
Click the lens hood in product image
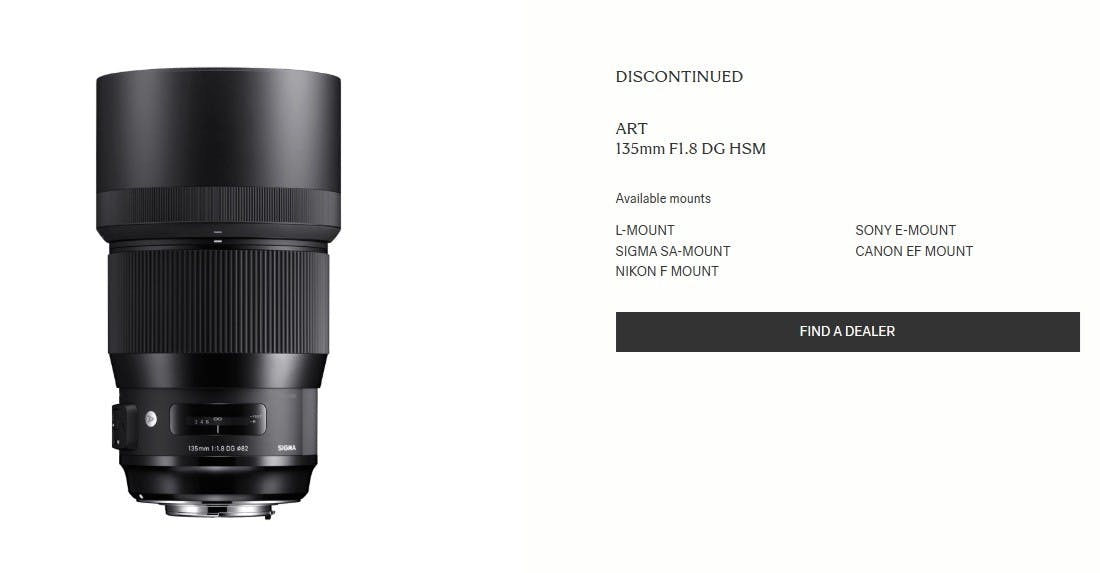[x=218, y=154]
